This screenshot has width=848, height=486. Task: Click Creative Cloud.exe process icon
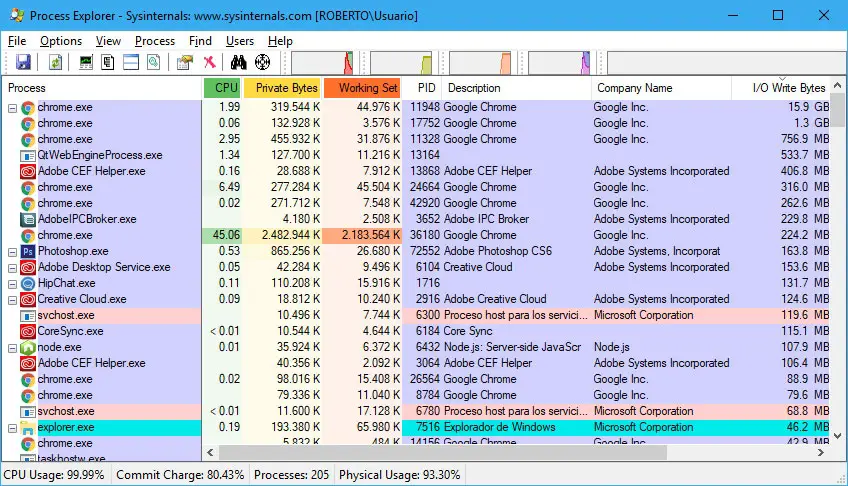click(28, 299)
